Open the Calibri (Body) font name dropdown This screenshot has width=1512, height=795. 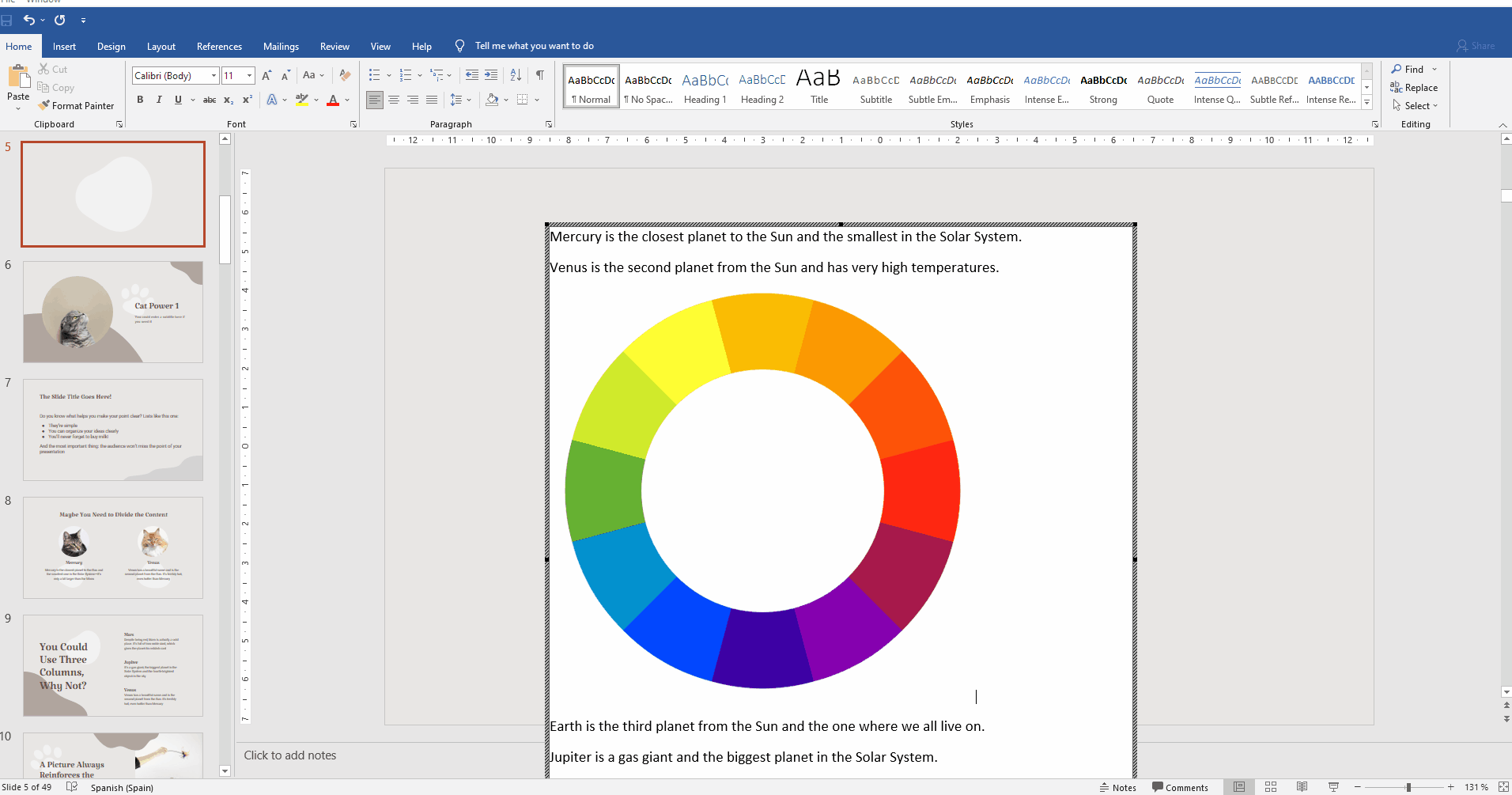tap(214, 75)
